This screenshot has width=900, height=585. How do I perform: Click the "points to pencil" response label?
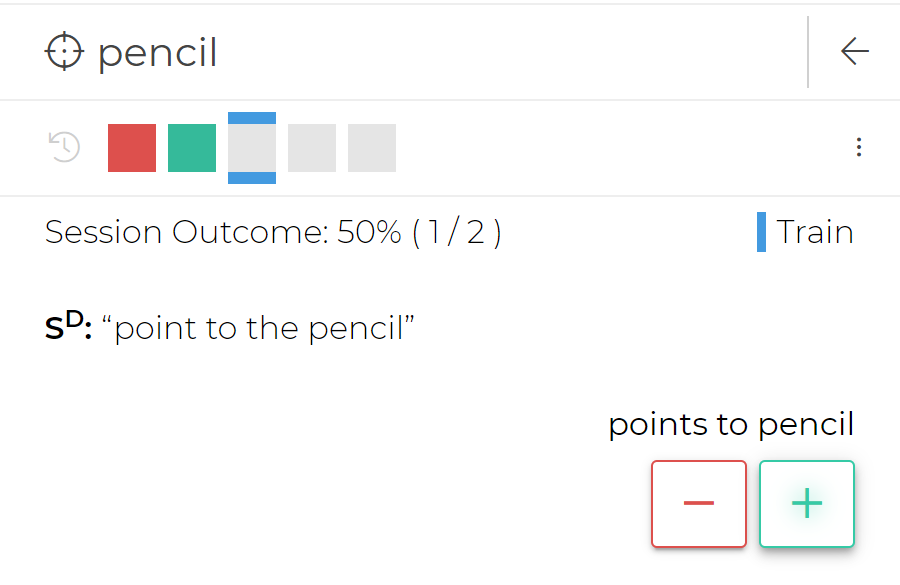tap(731, 424)
